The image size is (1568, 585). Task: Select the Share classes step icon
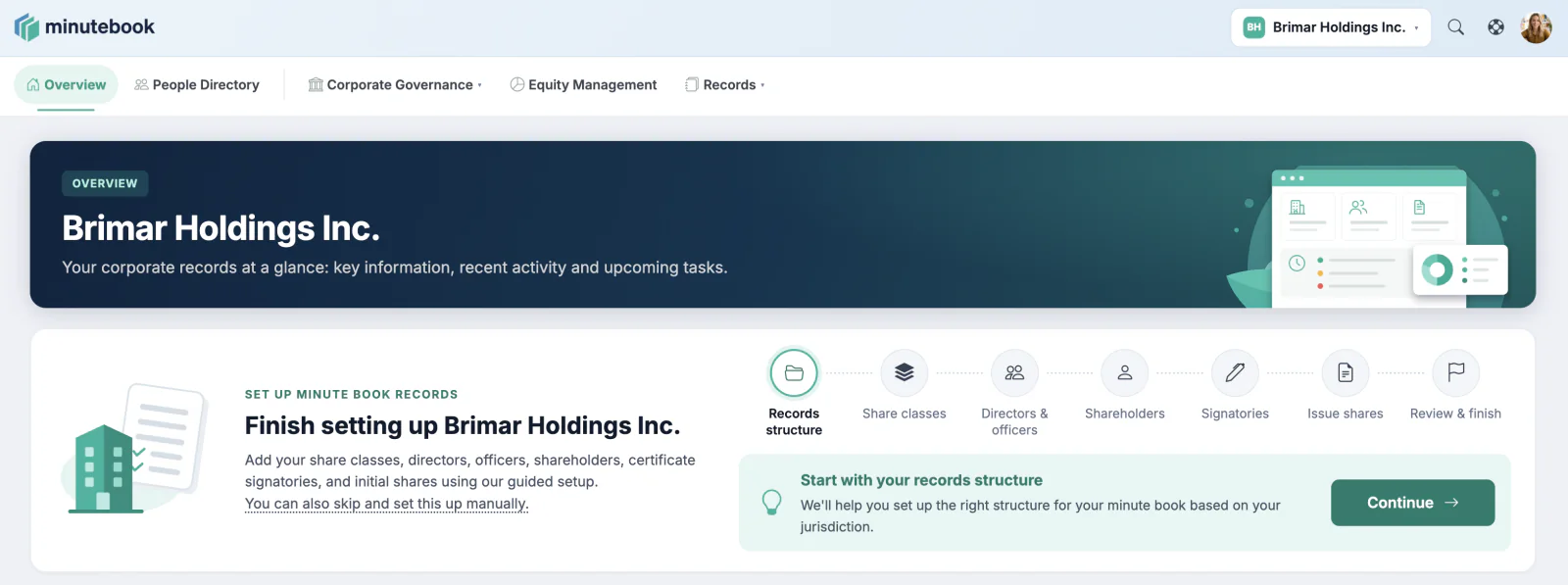[905, 373]
